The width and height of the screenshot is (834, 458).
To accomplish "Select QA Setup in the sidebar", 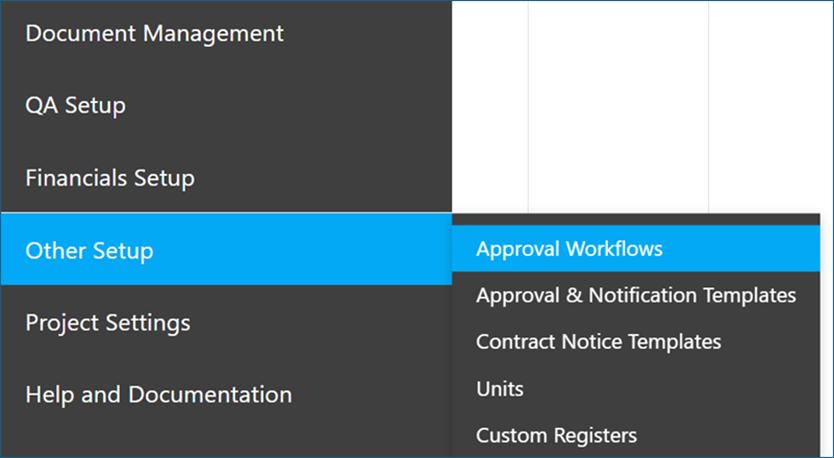I will pos(76,105).
